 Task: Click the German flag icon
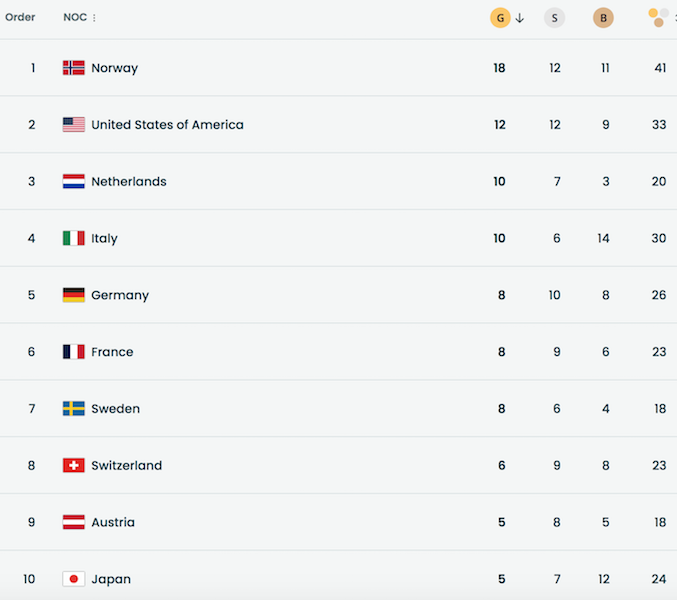[73, 295]
